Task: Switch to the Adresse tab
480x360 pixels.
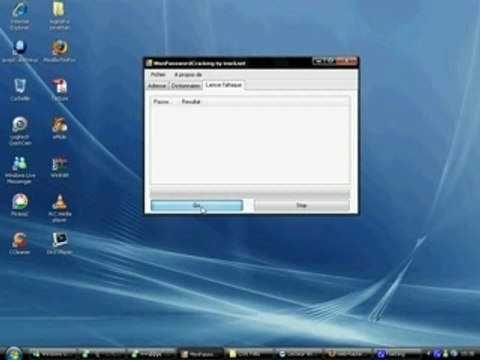Action: point(157,86)
